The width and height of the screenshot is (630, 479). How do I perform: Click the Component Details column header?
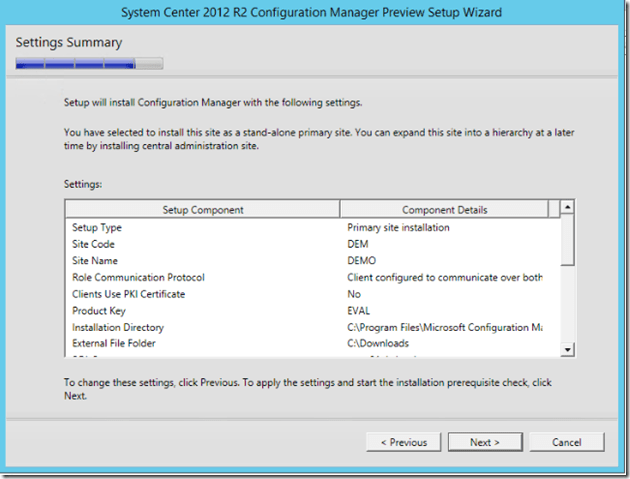444,210
